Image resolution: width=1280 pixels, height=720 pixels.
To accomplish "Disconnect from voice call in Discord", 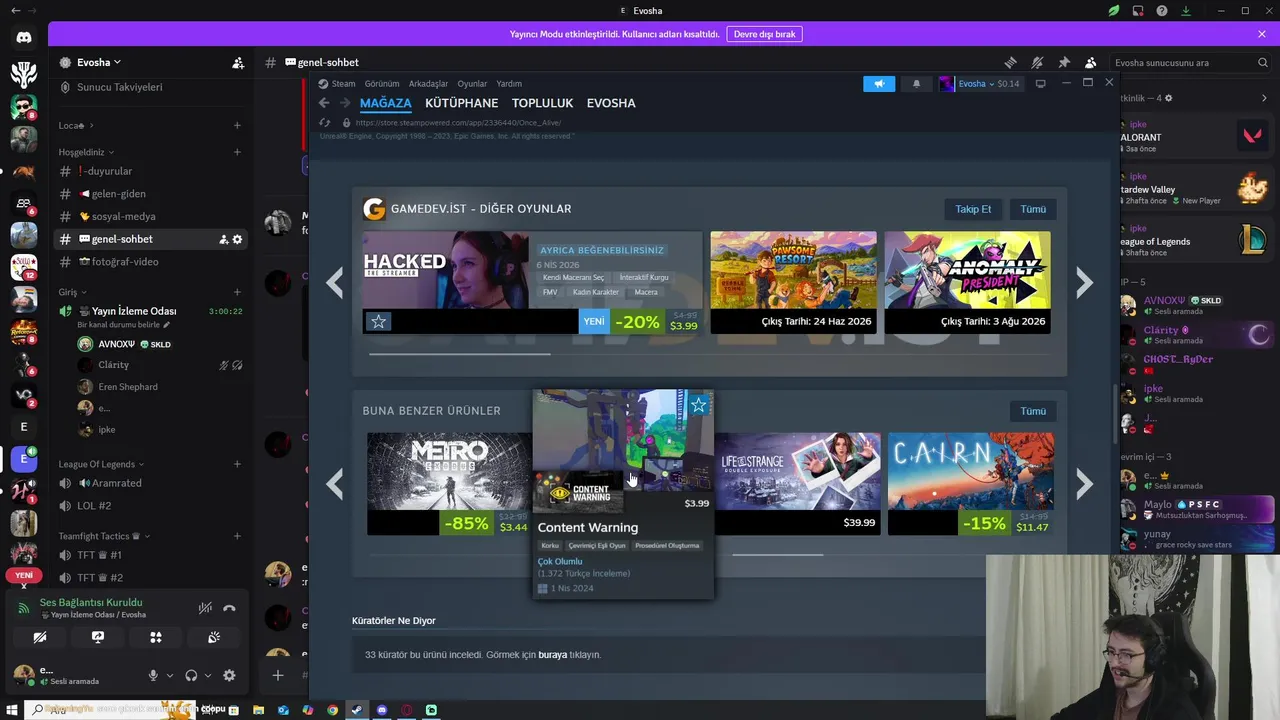I will coord(229,608).
